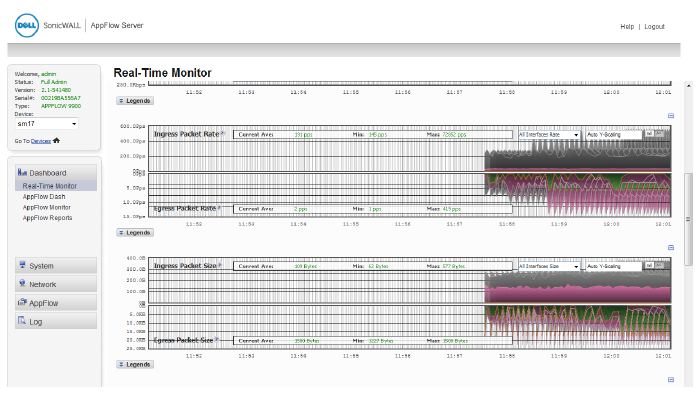
Task: Go to the Devices link
Action: (x=41, y=141)
